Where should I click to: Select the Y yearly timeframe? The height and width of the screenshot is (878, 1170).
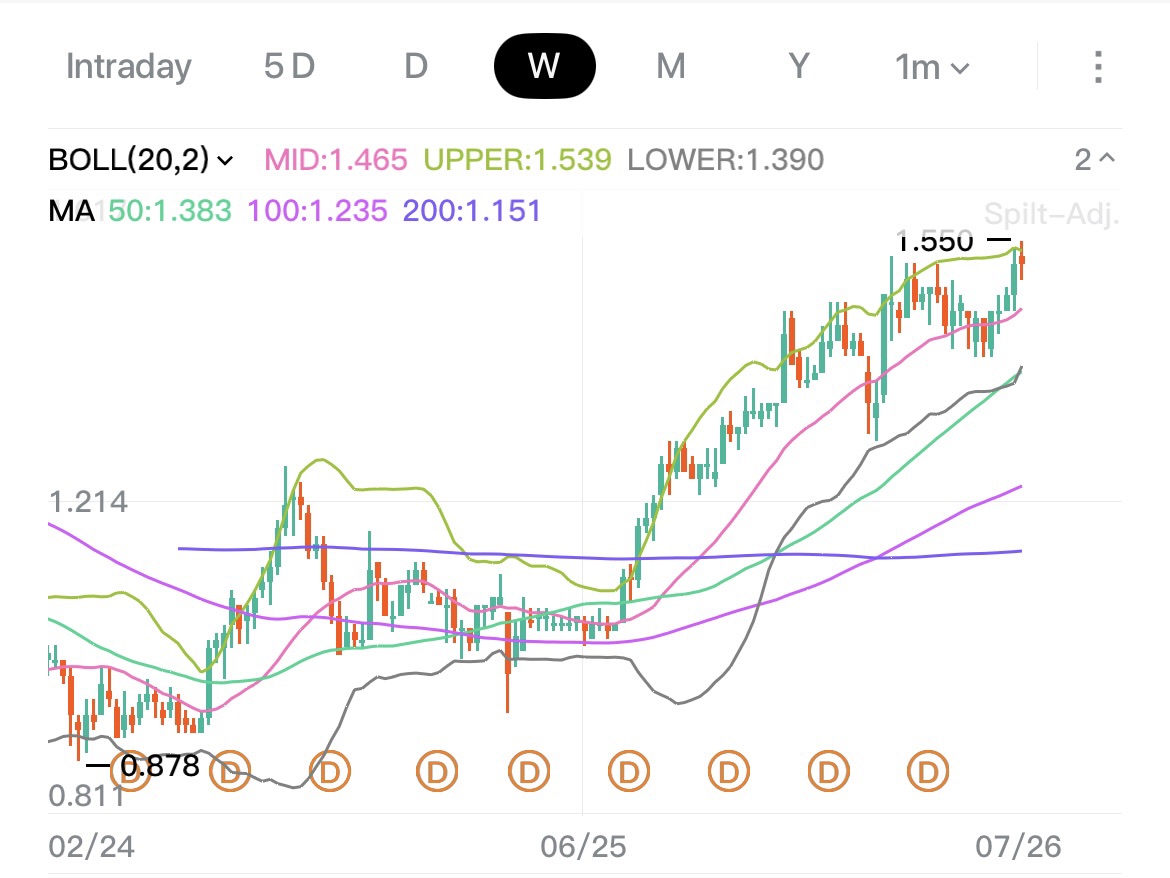coord(798,66)
